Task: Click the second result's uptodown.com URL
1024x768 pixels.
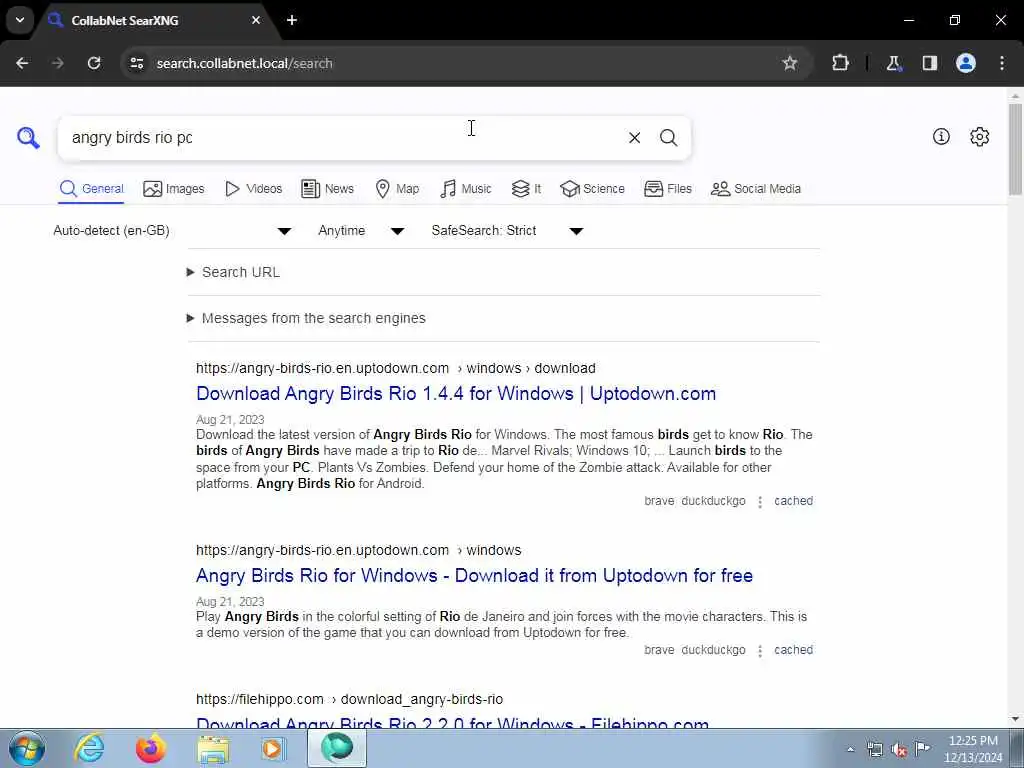Action: (359, 551)
